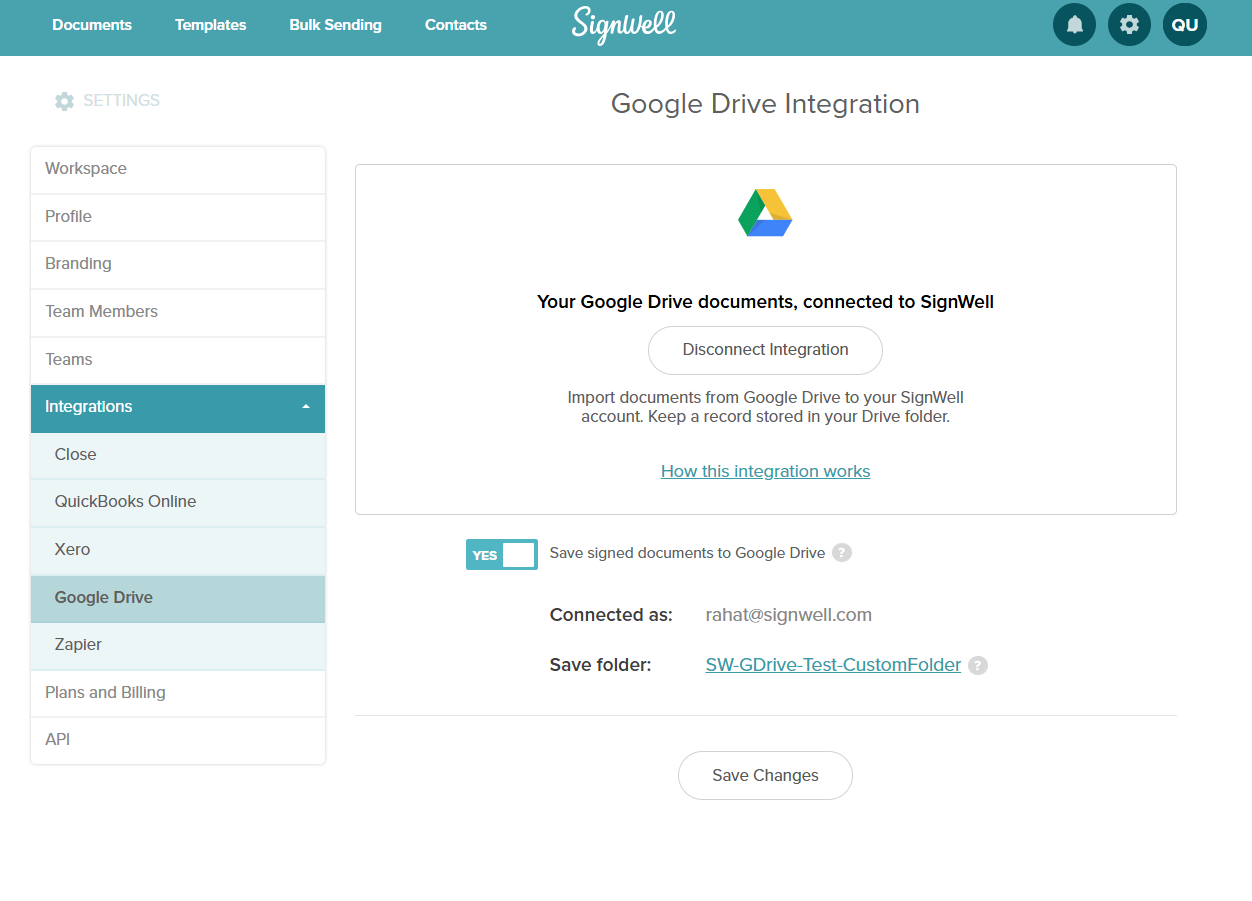Open the Close integration
Screen dimensions: 1252x901
pos(178,455)
